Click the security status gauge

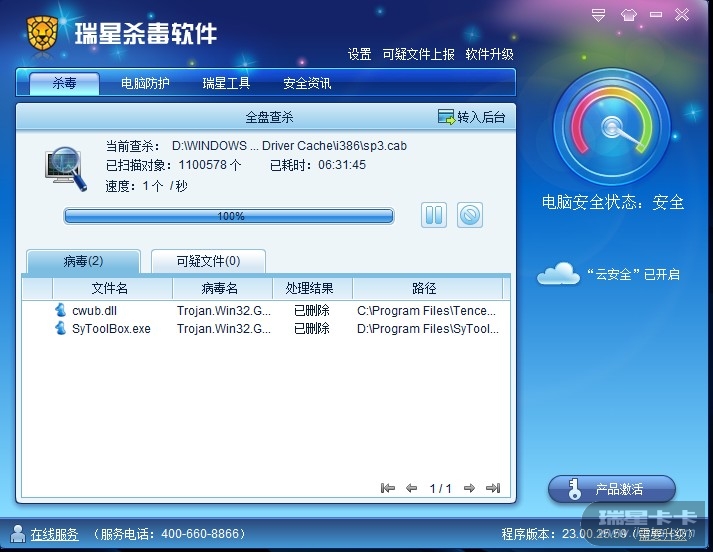click(612, 127)
